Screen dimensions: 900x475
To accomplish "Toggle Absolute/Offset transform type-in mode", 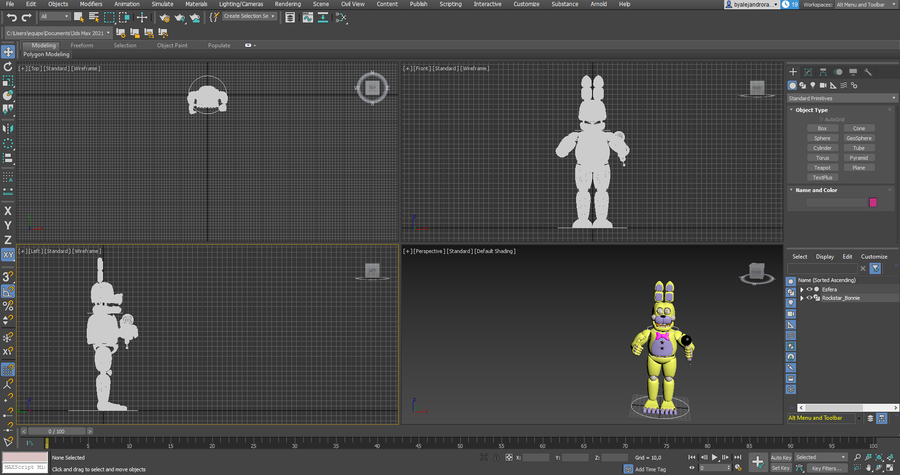I will click(x=509, y=457).
